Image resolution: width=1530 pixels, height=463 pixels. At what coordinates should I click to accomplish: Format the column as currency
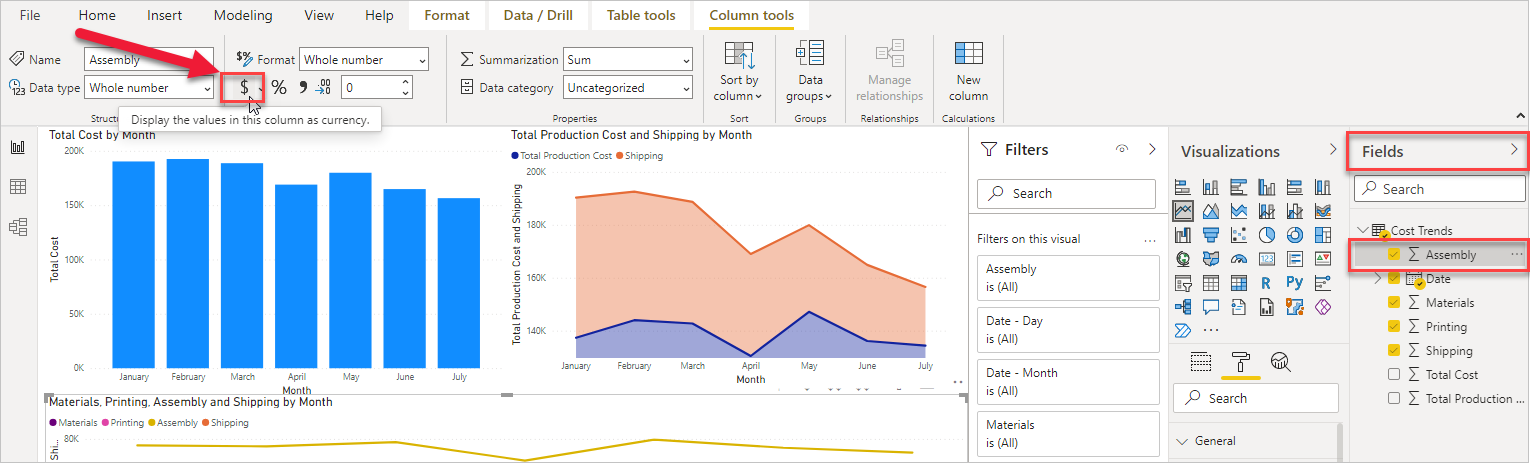[244, 88]
